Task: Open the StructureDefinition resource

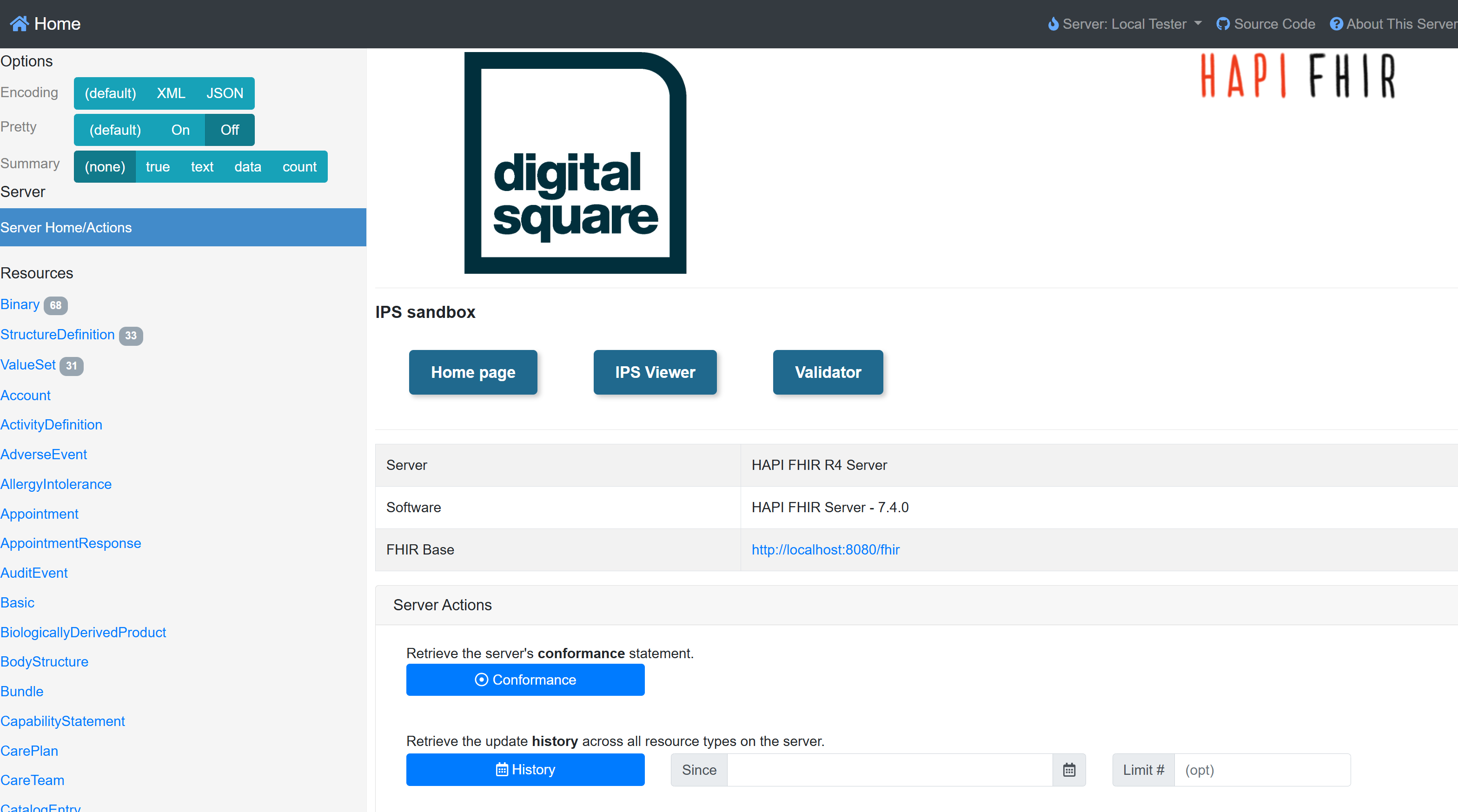Action: tap(57, 334)
